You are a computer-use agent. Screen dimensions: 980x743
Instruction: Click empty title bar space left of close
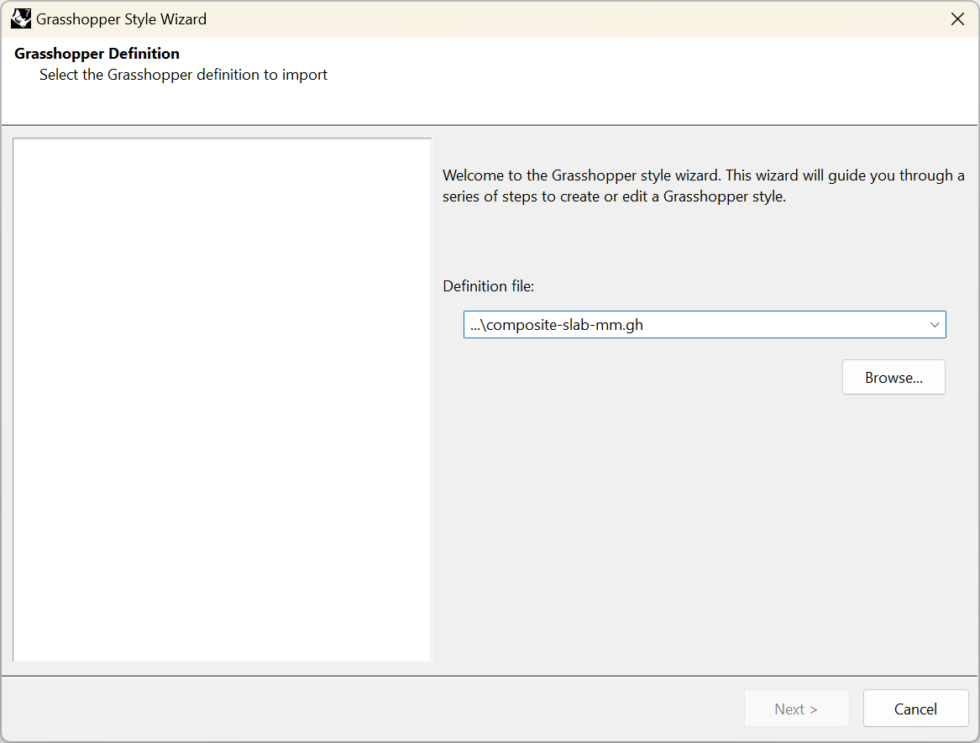click(x=600, y=19)
